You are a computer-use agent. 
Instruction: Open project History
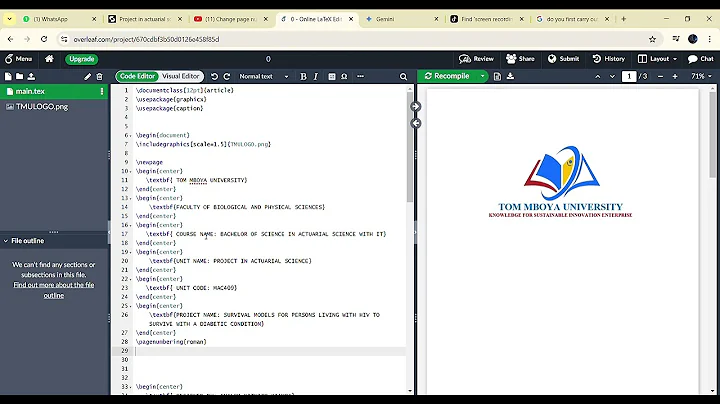608,59
